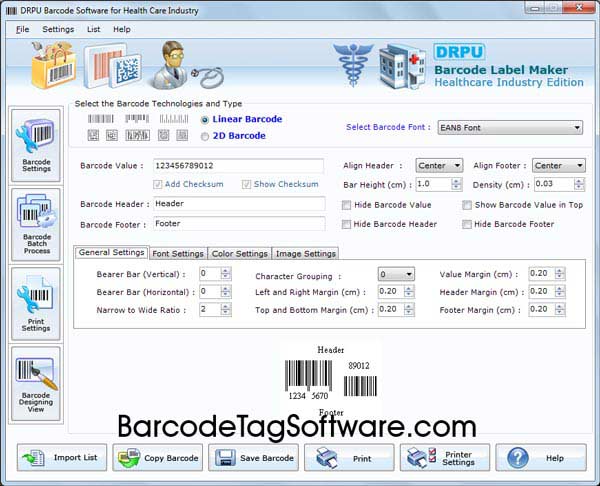The width and height of the screenshot is (600, 486).
Task: Click the app icon in title bar
Action: pos(11,10)
